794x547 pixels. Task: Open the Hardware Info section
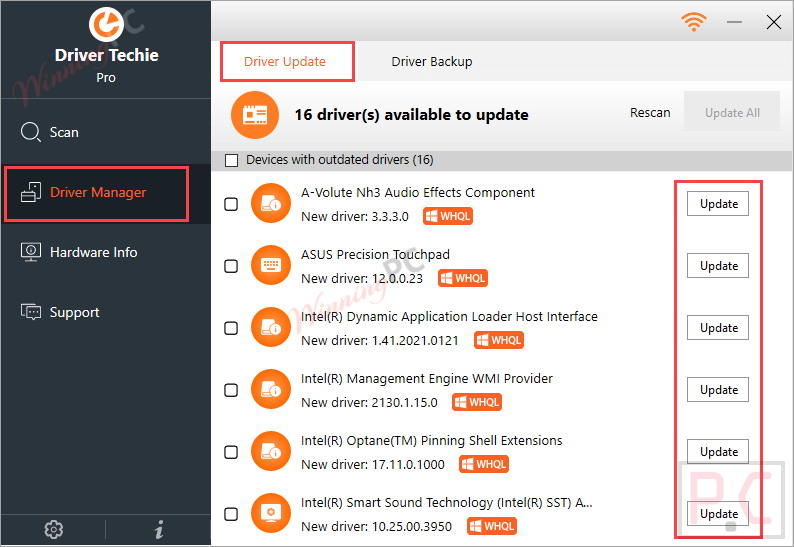pos(105,252)
